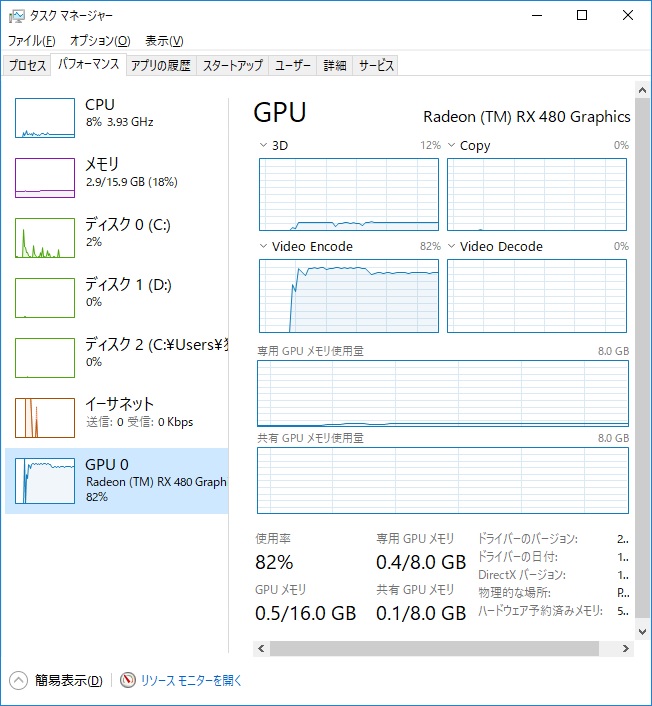Open リソース モニターを開く link
Screen dimensions: 652x706
191,680
